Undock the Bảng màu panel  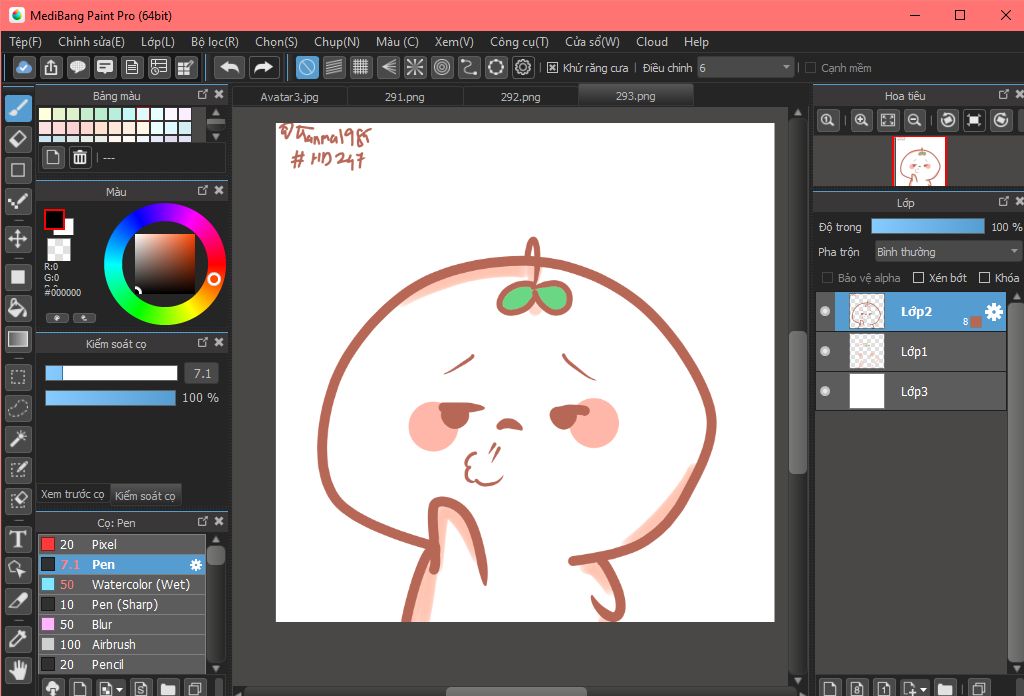(x=203, y=95)
